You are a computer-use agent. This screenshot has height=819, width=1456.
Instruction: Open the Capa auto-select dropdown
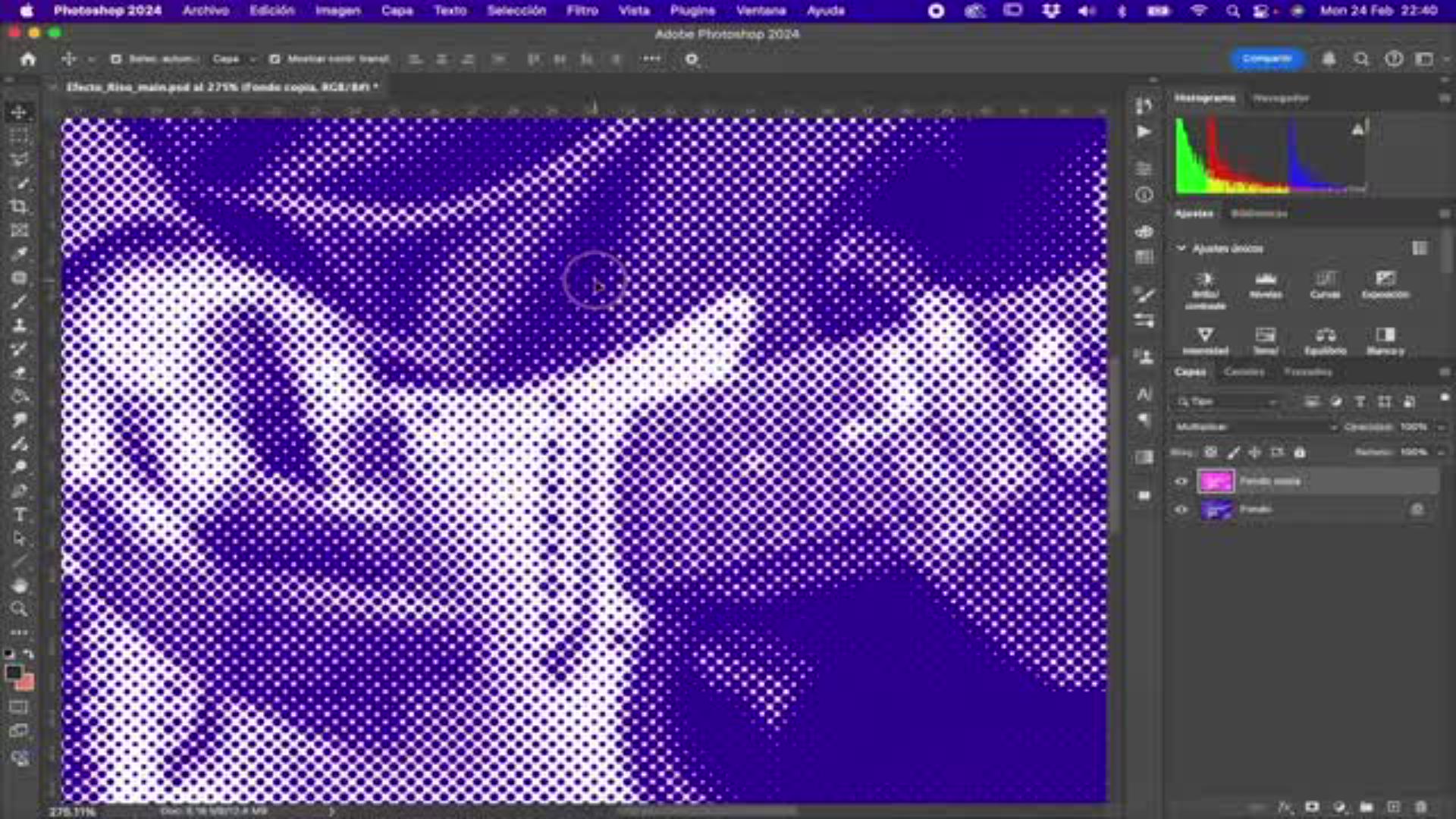[233, 59]
